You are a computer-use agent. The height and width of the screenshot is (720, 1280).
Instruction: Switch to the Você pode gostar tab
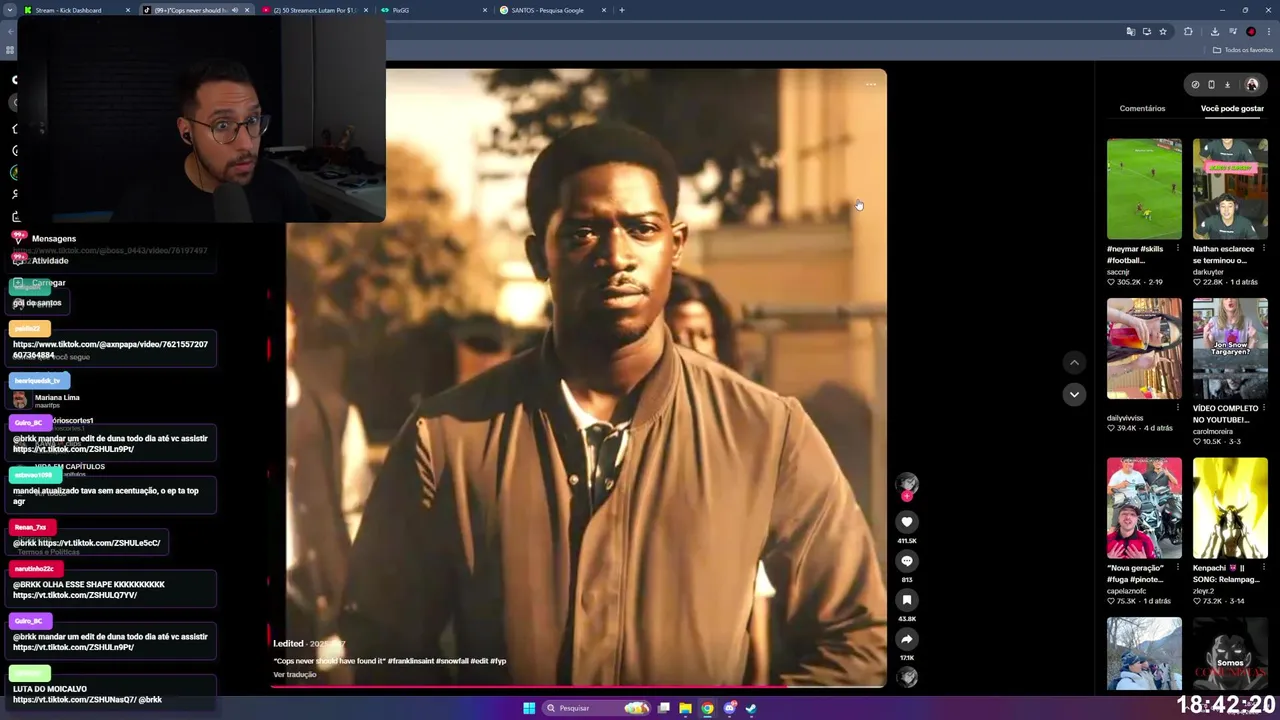[x=1232, y=108]
